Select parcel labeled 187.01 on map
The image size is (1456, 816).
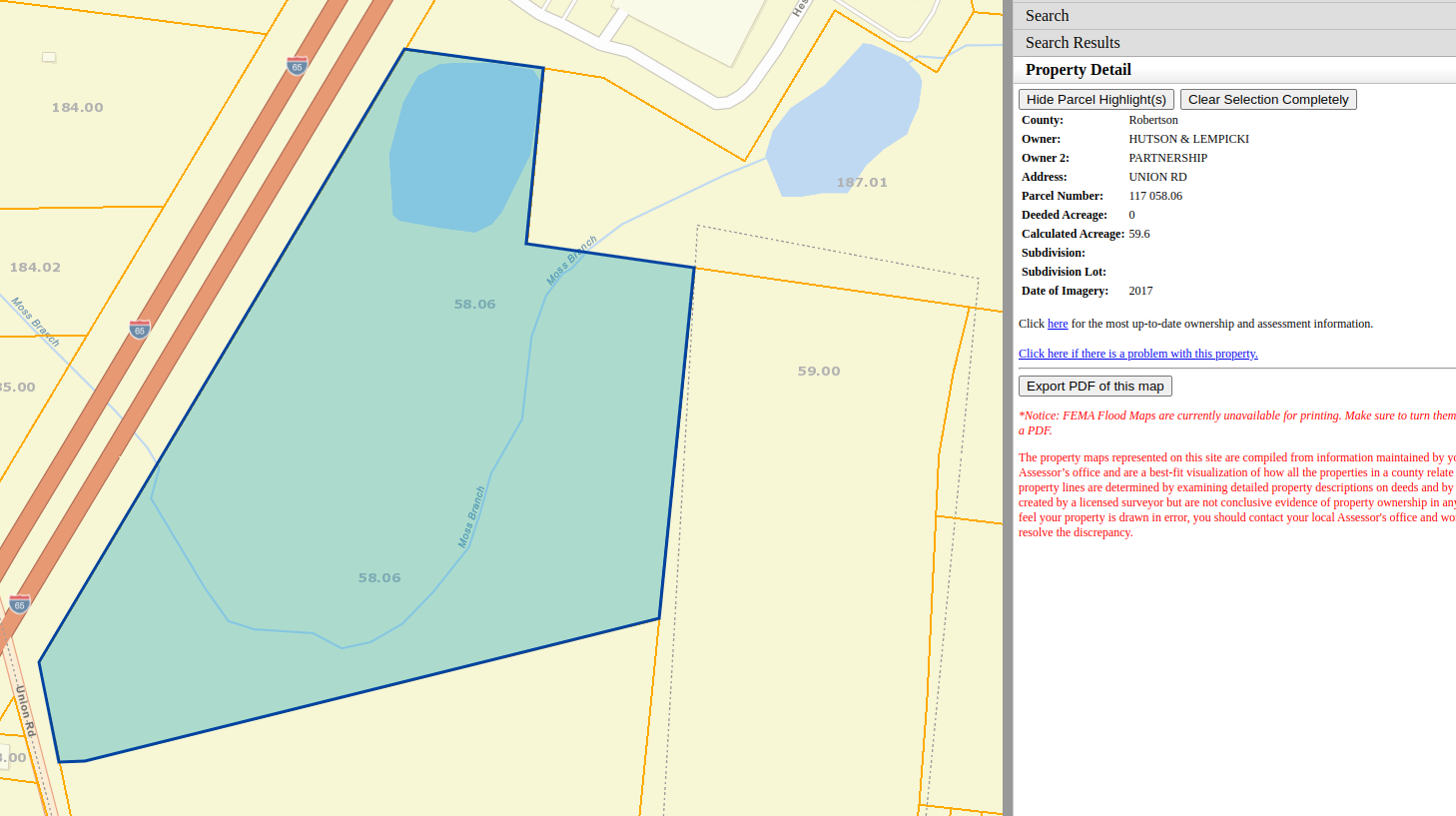pyautogui.click(x=862, y=183)
